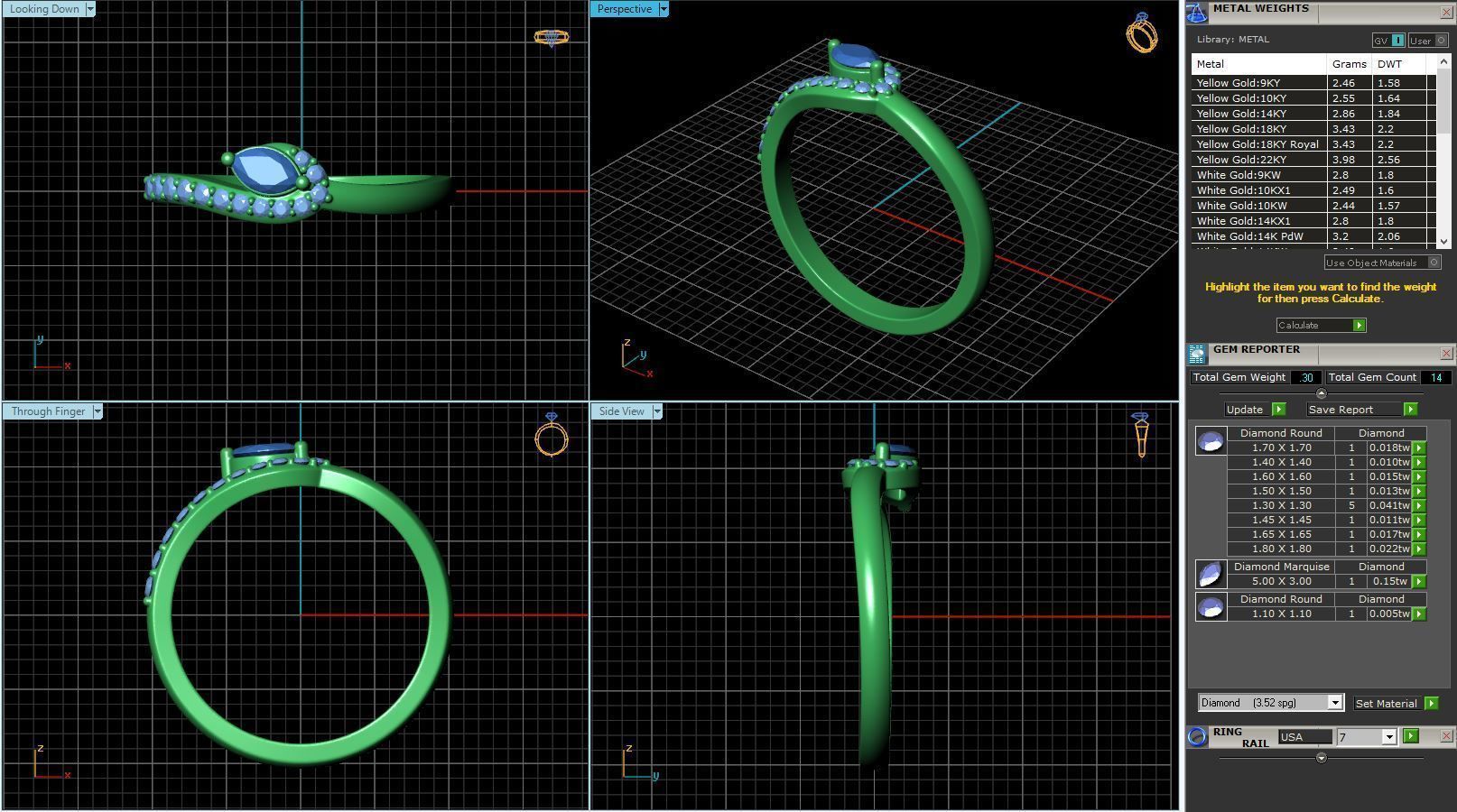The height and width of the screenshot is (812, 1457).
Task: Click the Metal column header
Action: 1259,64
